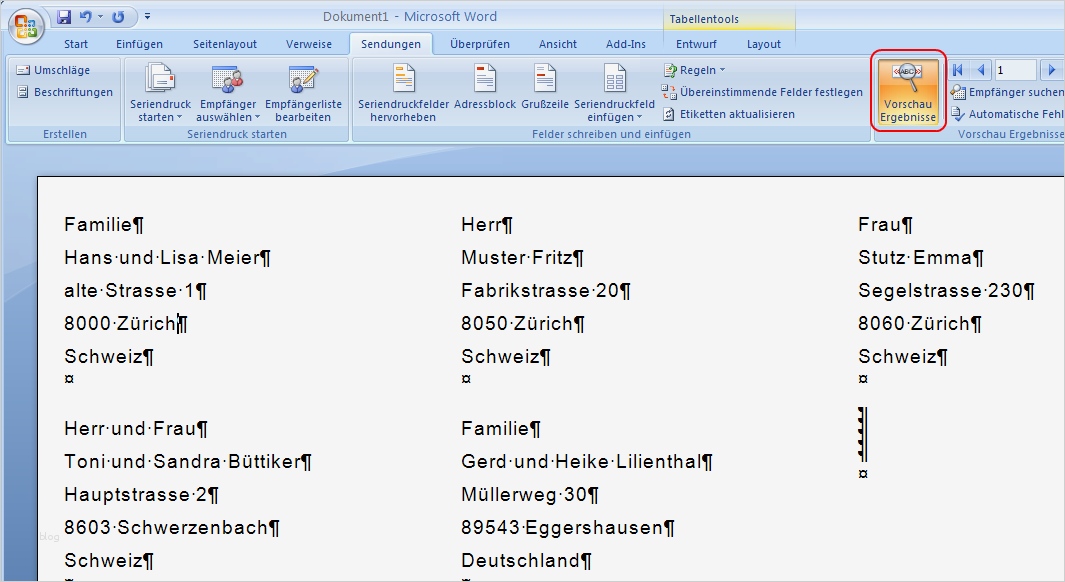Image resolution: width=1065 pixels, height=582 pixels.
Task: Click Etiketten aktualisieren
Action: pos(729,114)
